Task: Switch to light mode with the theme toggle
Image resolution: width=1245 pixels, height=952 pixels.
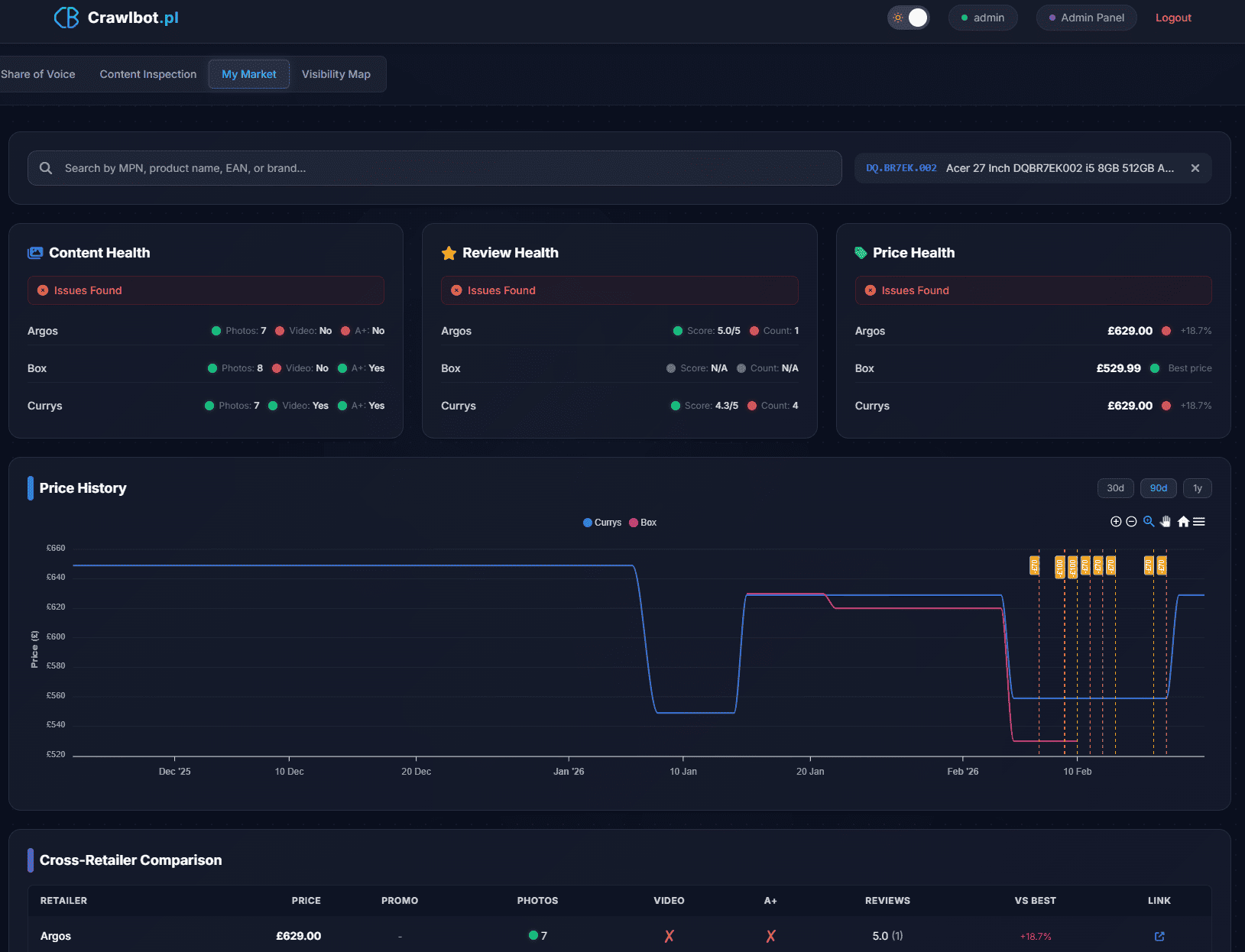Action: tap(908, 17)
